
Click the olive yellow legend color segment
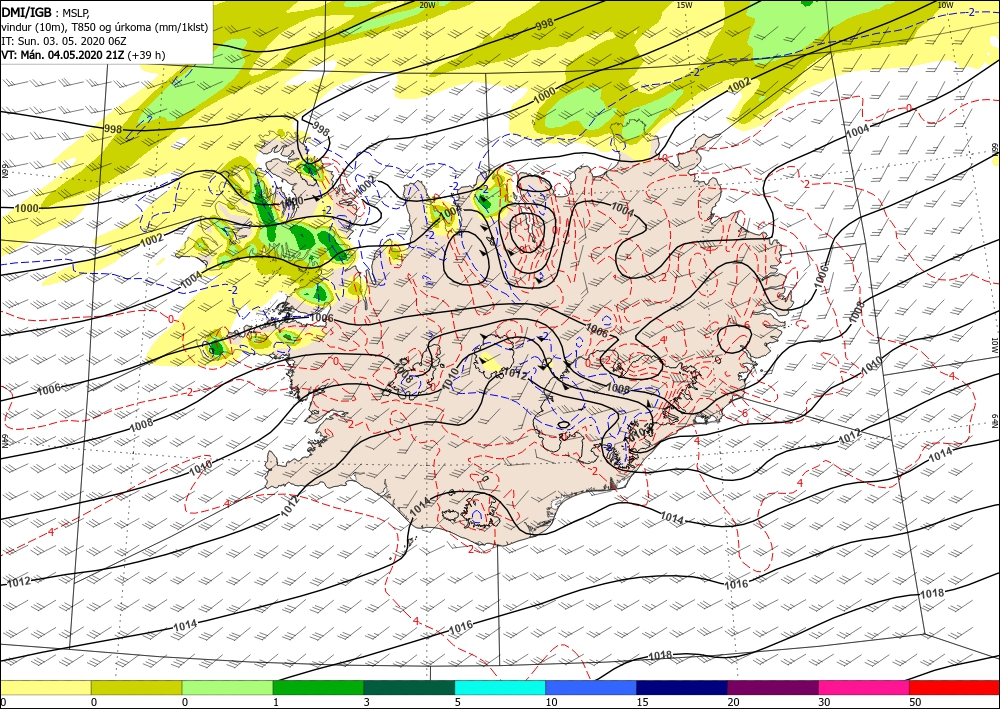(136, 688)
